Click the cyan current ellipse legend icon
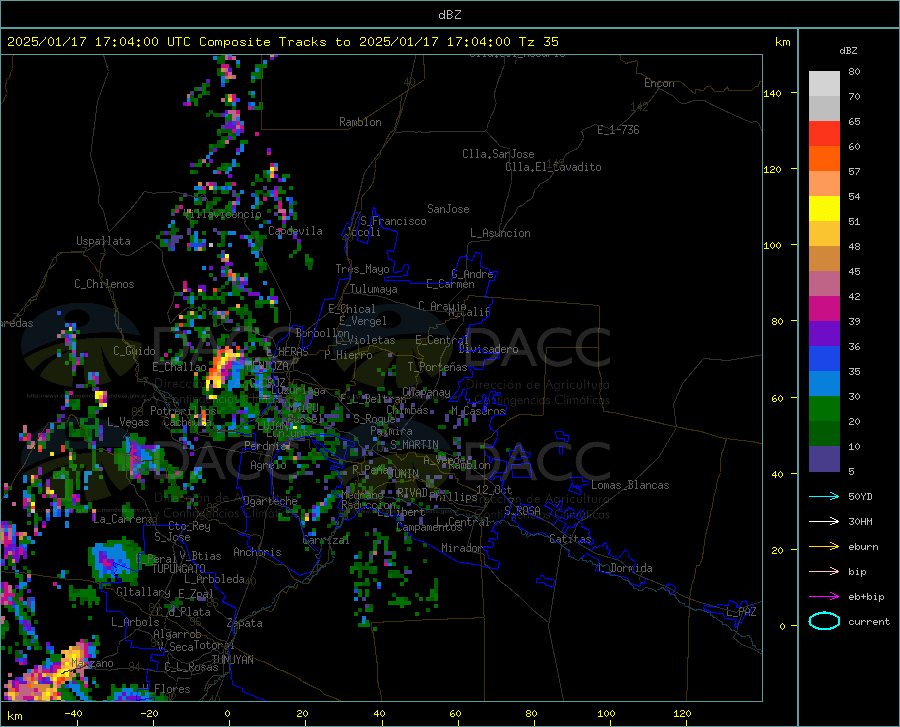 [824, 621]
